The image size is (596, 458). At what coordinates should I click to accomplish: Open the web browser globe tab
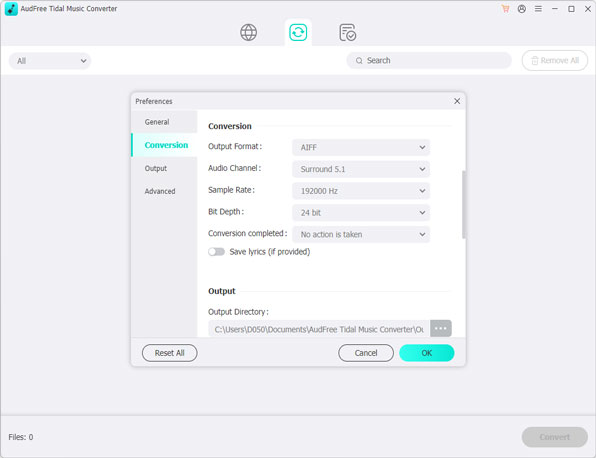[248, 32]
